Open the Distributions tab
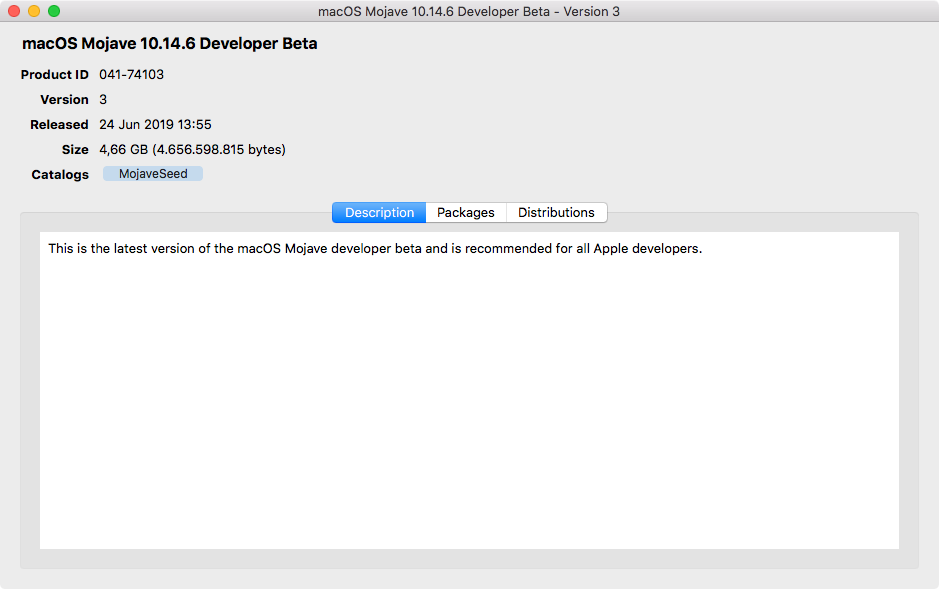The height and width of the screenshot is (589, 939). pos(556,212)
